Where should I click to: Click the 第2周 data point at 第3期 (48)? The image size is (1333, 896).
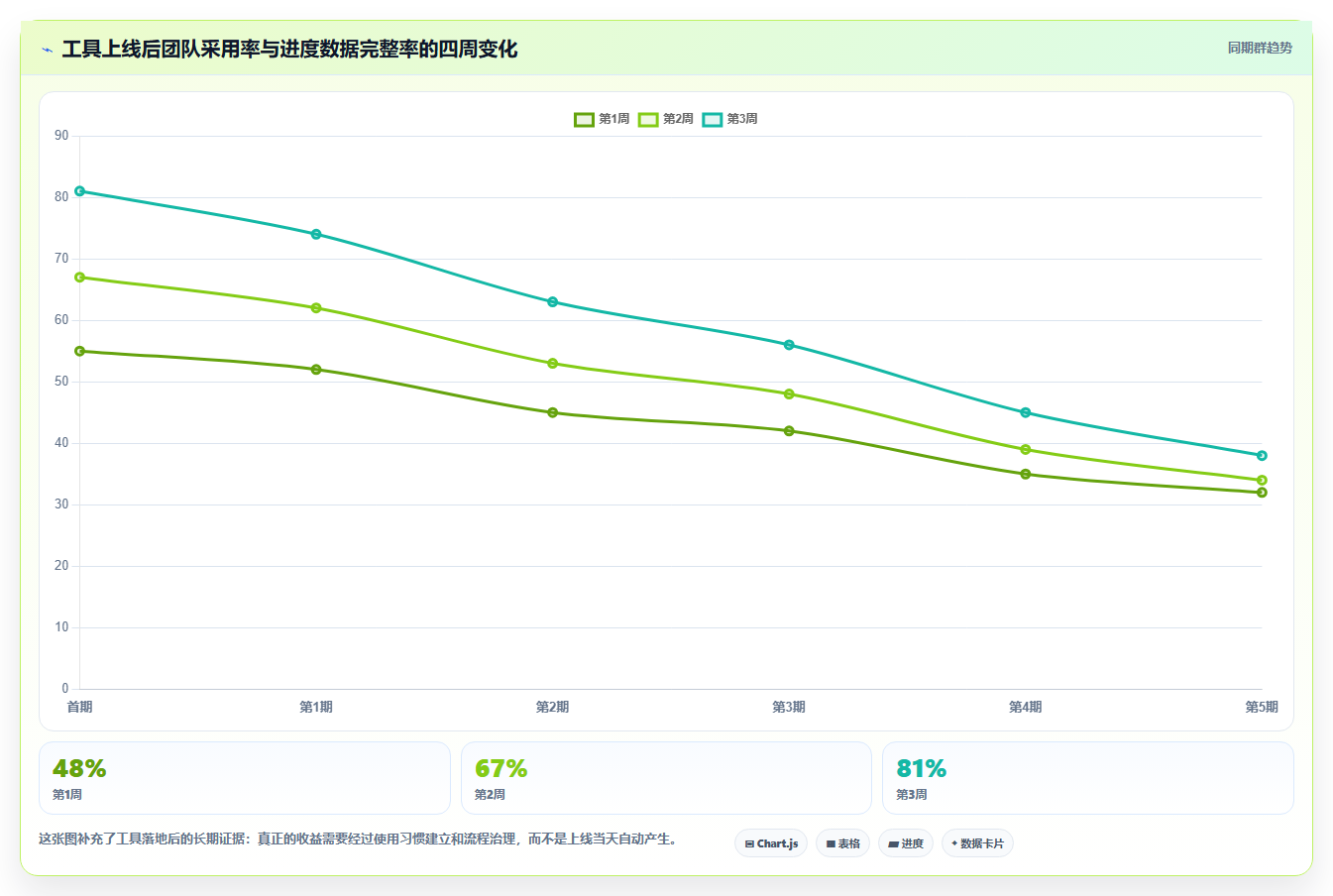click(789, 394)
